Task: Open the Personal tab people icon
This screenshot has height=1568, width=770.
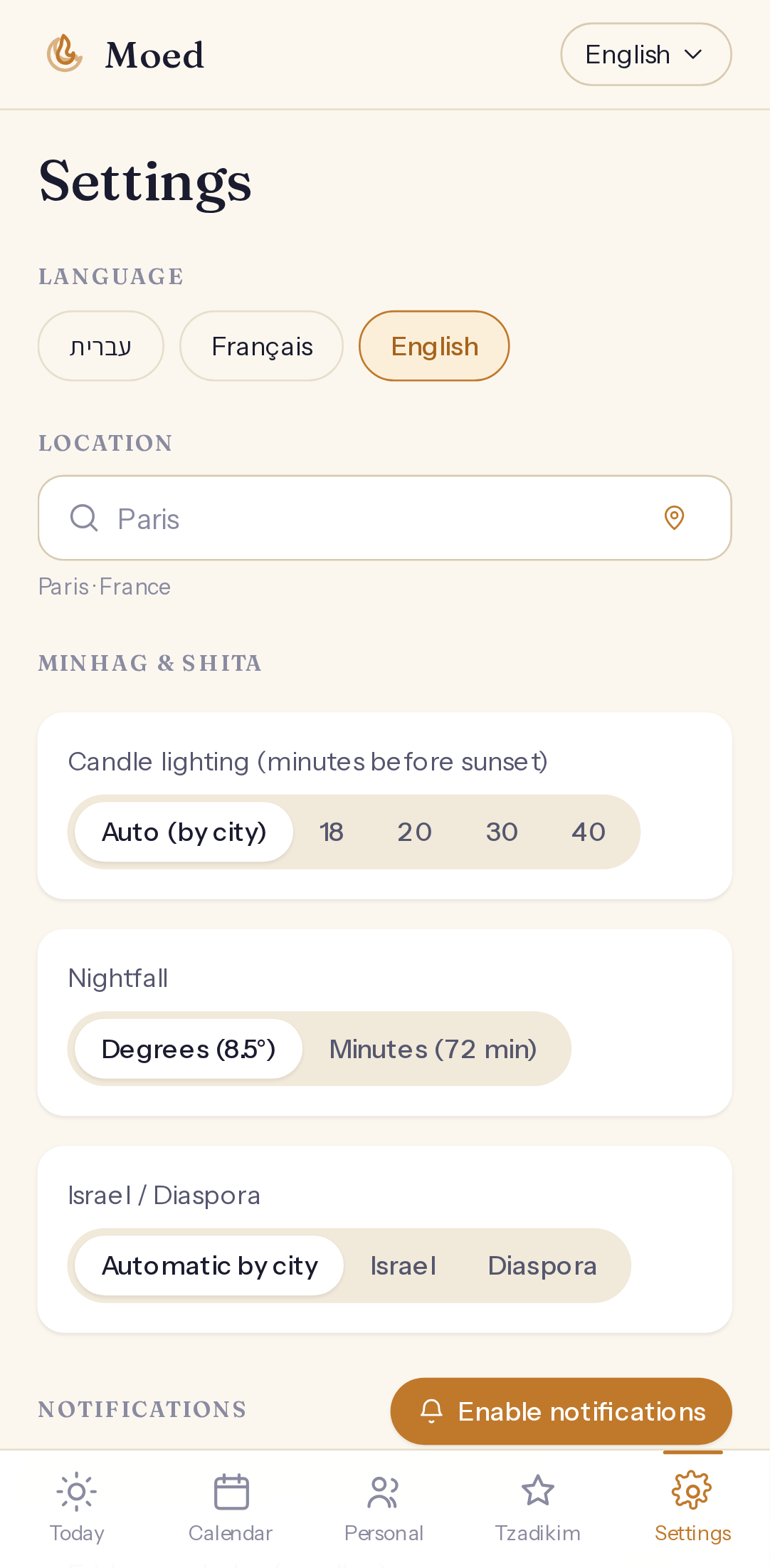Action: pos(384,1492)
